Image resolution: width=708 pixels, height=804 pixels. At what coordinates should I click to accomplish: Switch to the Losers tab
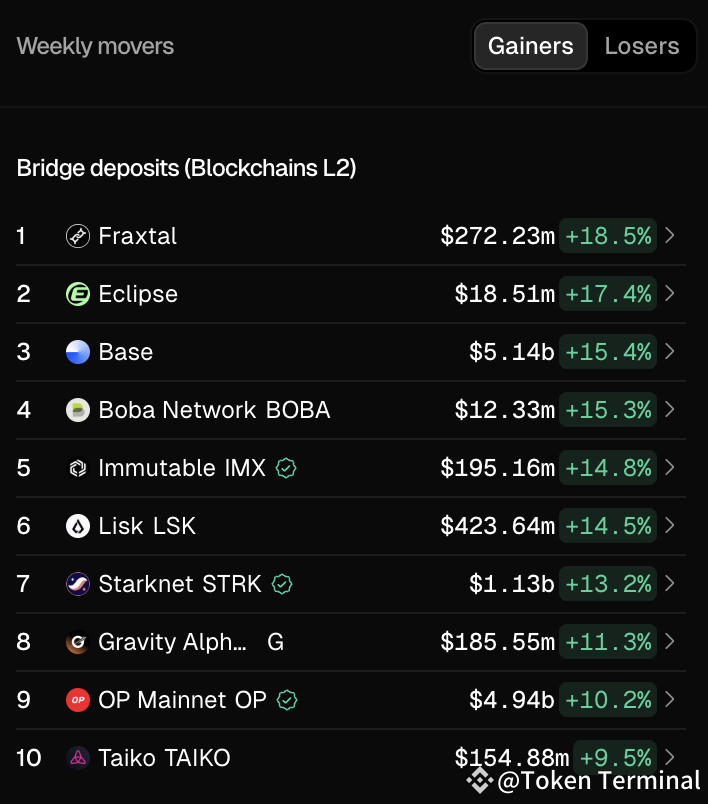tap(641, 45)
